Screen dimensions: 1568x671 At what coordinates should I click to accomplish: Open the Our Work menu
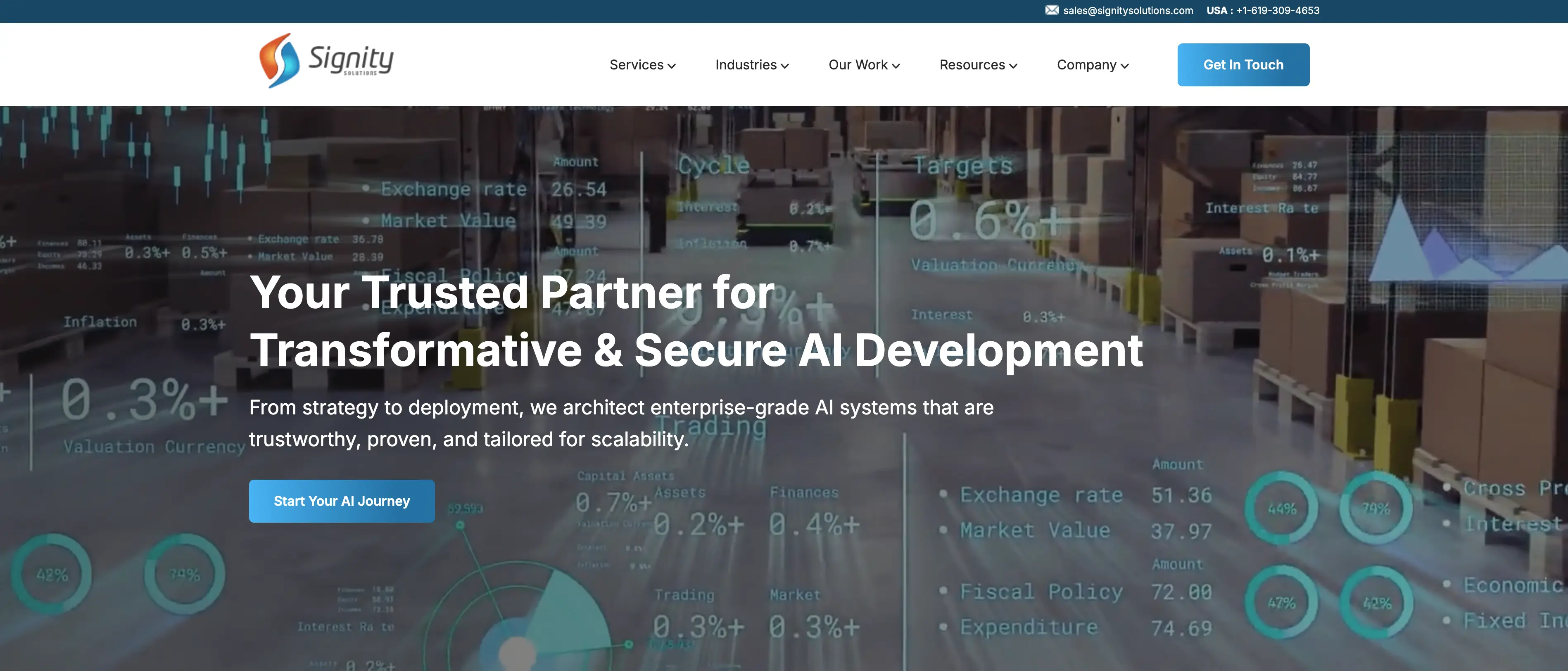click(x=865, y=64)
